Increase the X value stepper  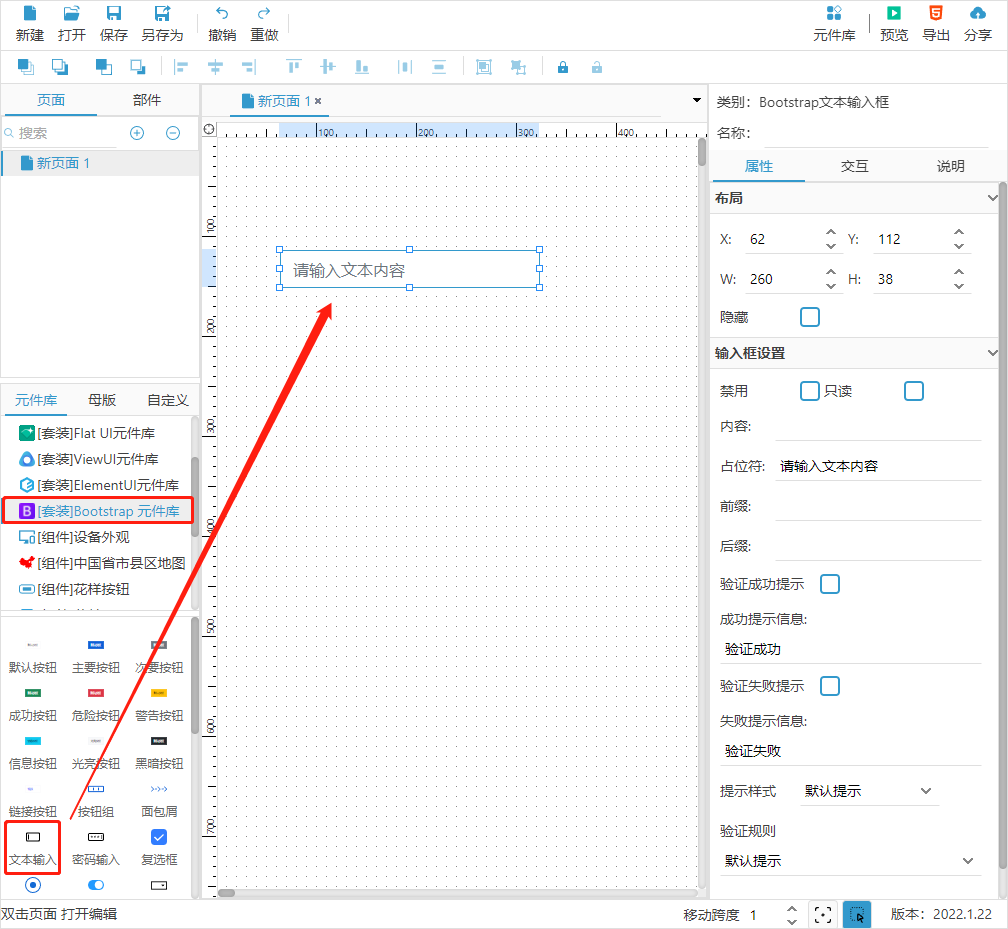coord(831,232)
